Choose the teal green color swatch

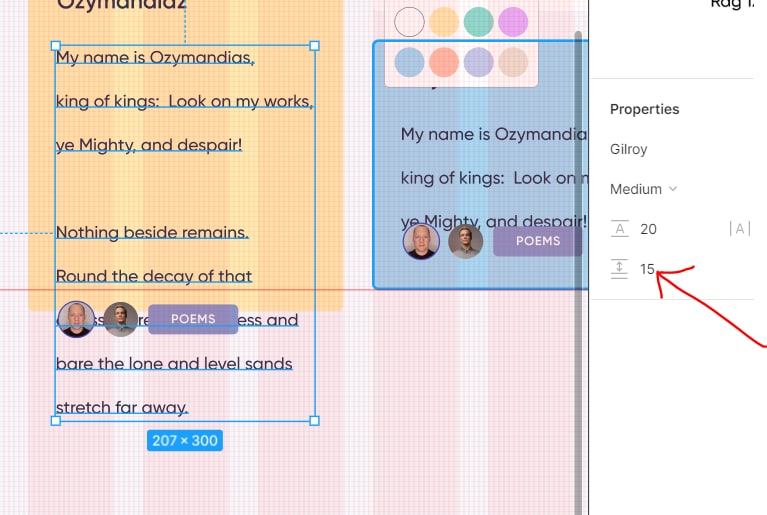tap(479, 22)
